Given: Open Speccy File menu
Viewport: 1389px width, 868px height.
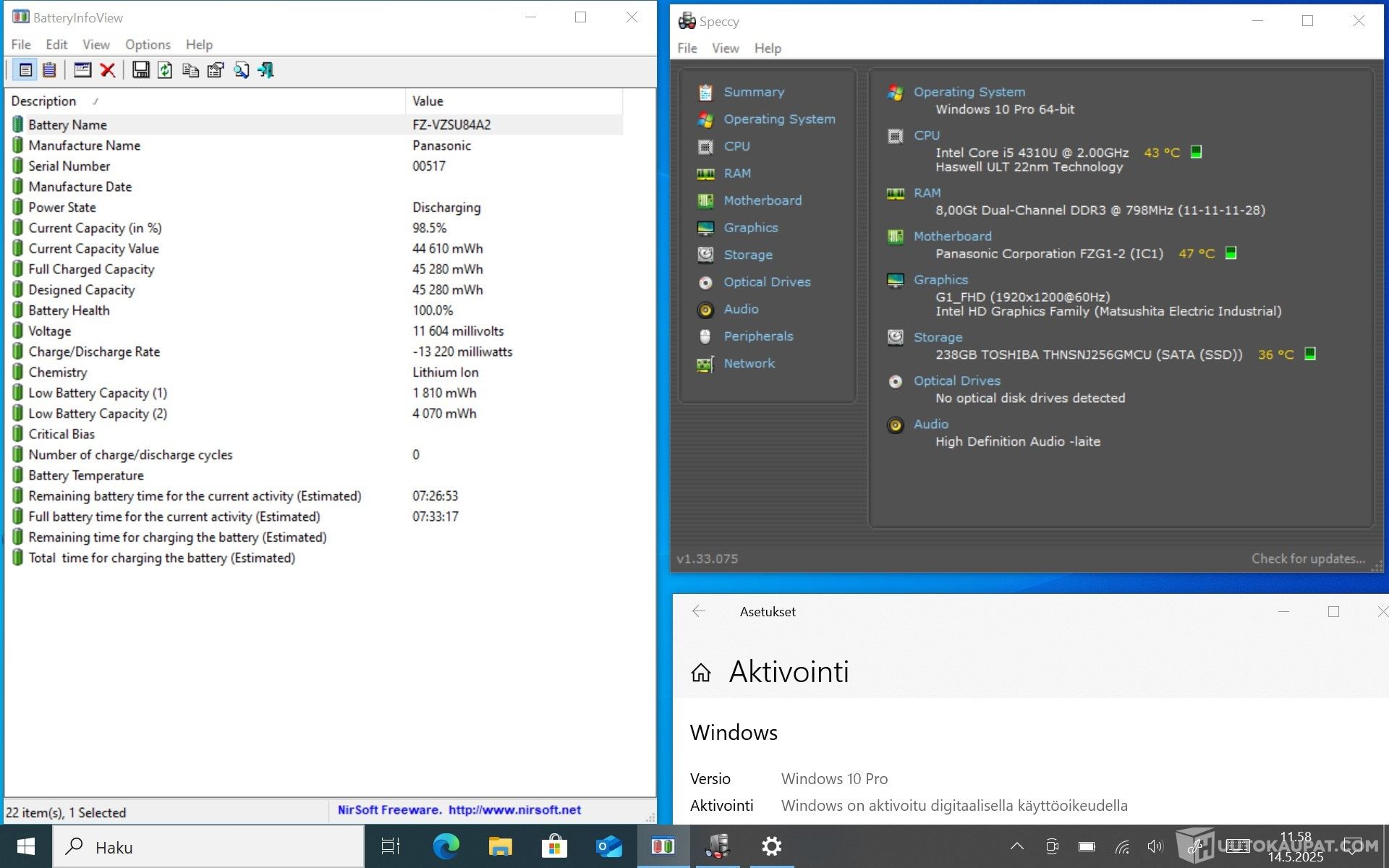Looking at the screenshot, I should click(x=687, y=48).
